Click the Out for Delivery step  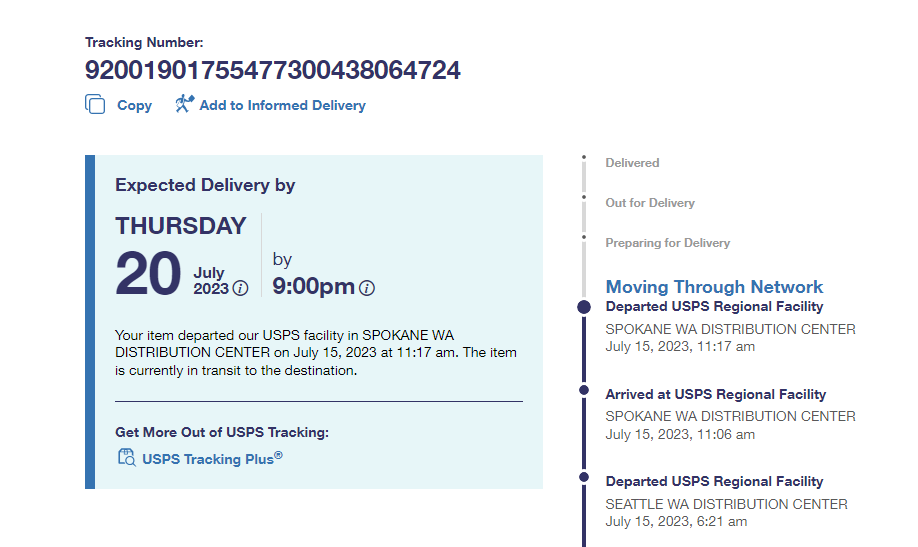[x=649, y=203]
